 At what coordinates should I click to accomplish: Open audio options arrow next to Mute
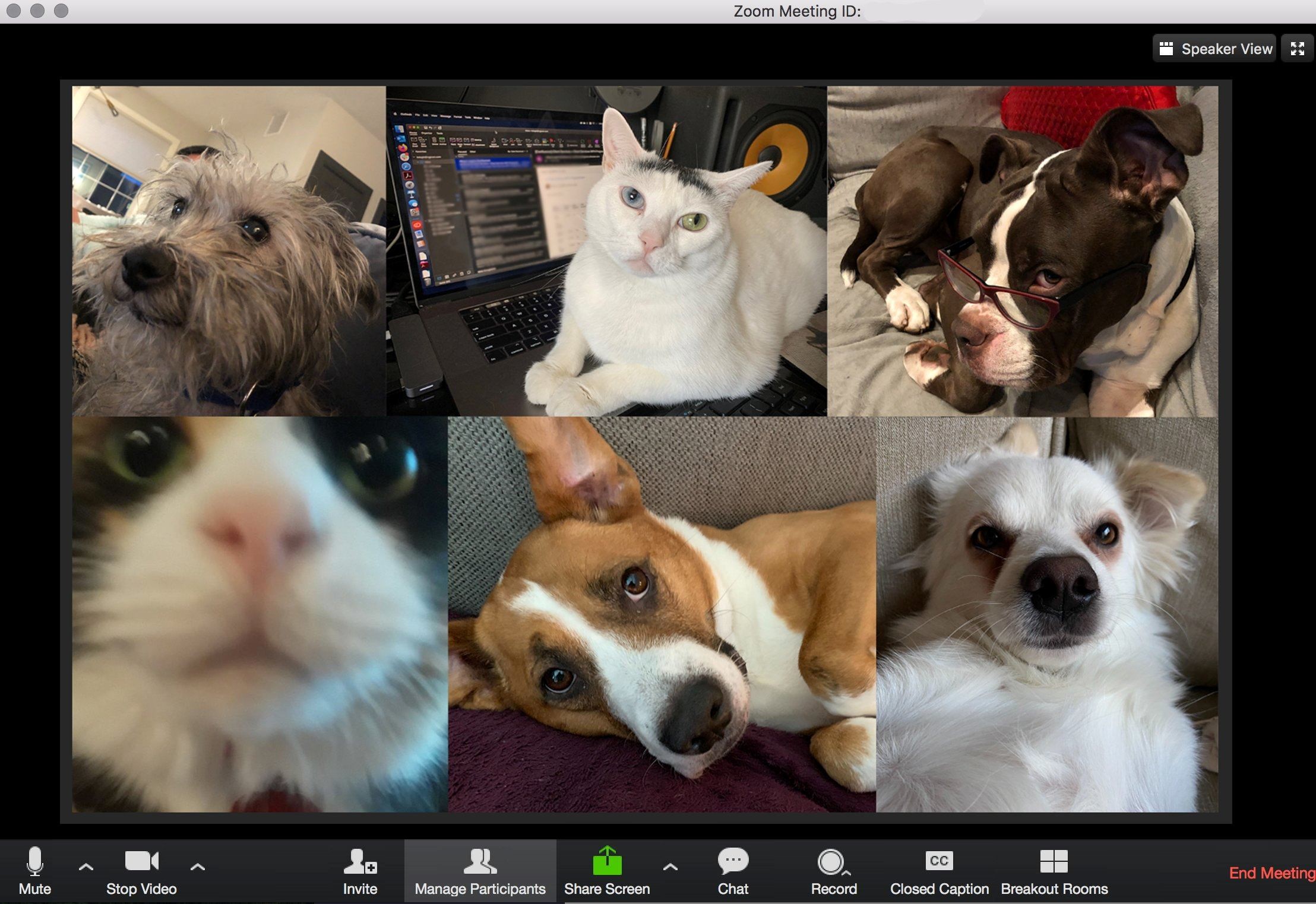click(86, 867)
